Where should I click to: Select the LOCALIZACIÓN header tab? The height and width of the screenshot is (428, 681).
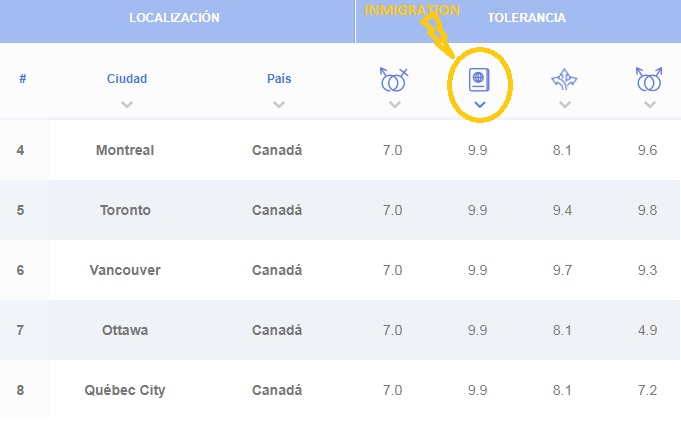click(x=174, y=18)
